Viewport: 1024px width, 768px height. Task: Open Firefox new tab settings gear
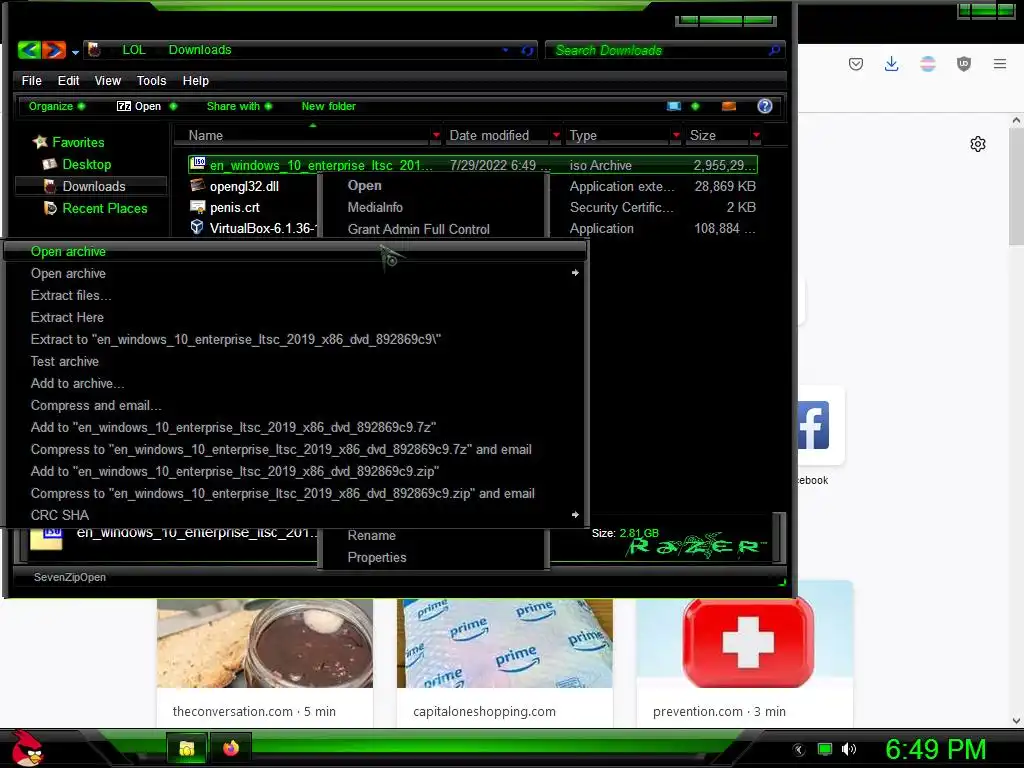(978, 144)
